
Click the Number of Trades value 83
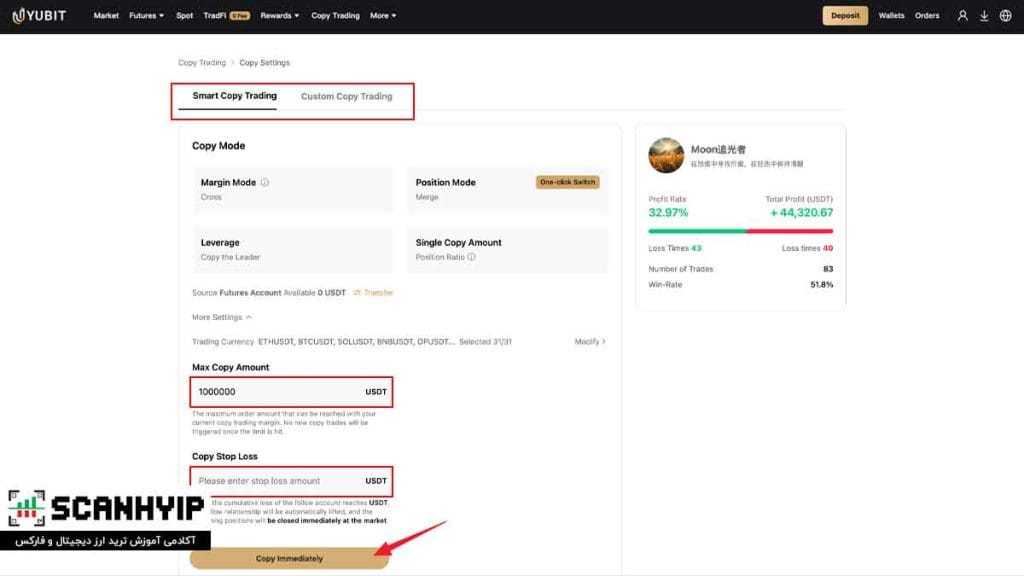tap(828, 269)
